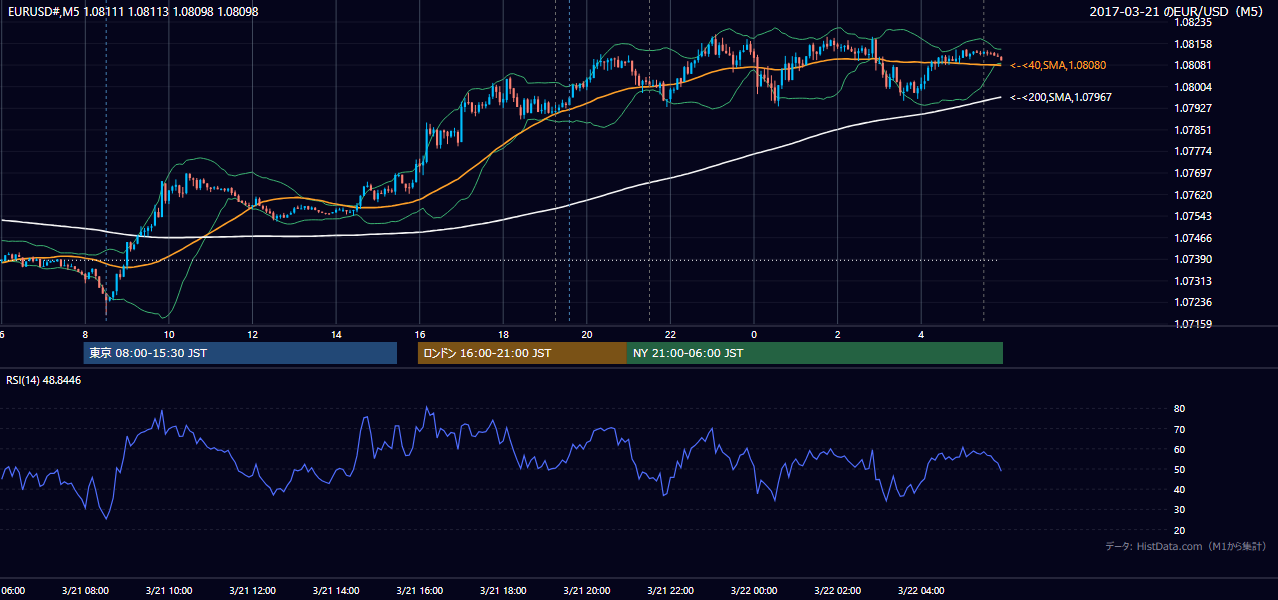Select the ロンドン 16:00-21:00 JST session bar
1278x600 pixels.
(522, 353)
